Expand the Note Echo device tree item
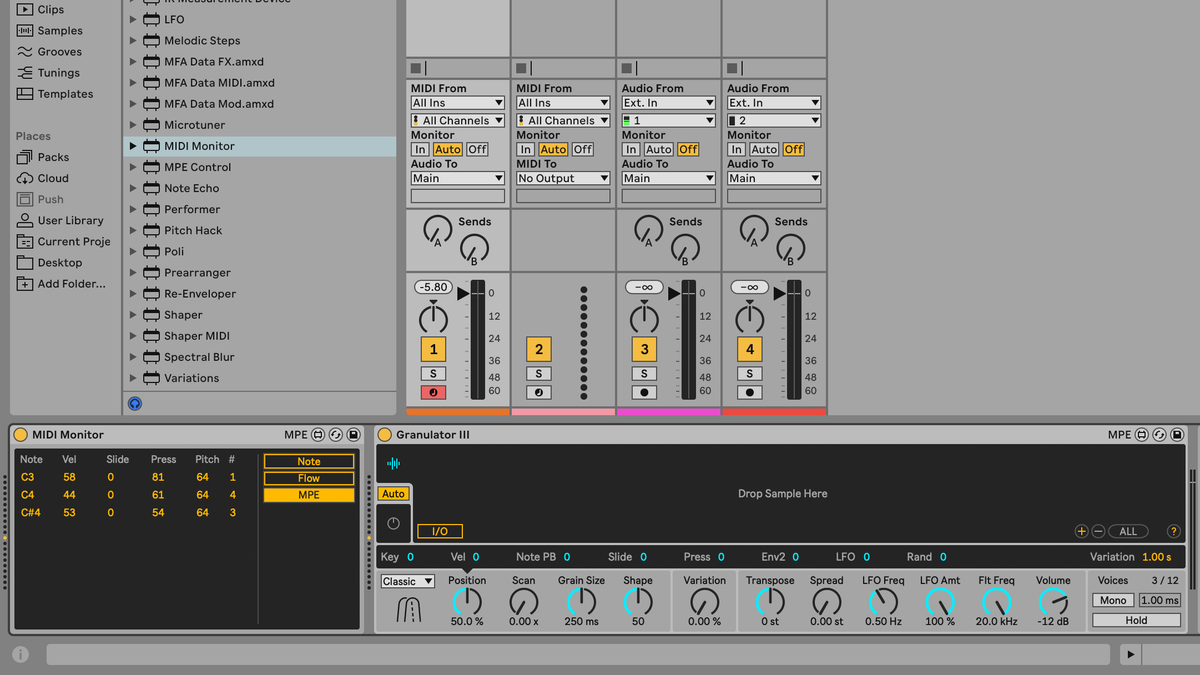Image resolution: width=1200 pixels, height=675 pixels. 133,188
